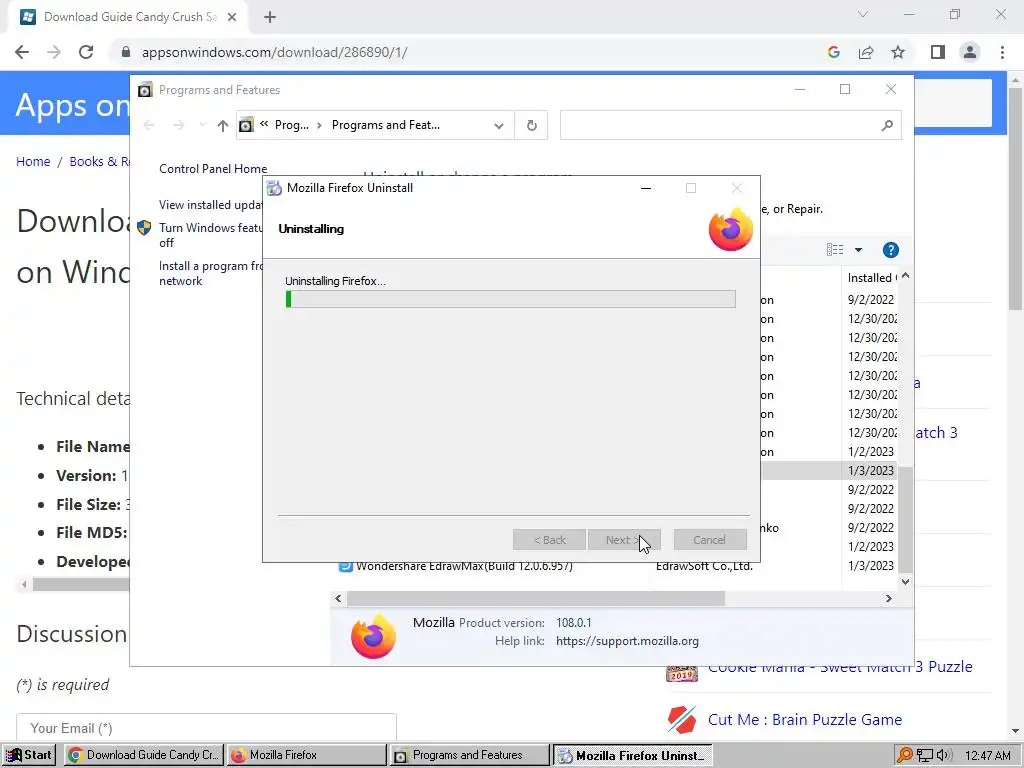The height and width of the screenshot is (768, 1024).
Task: Click the Back button in uninstaller
Action: [549, 540]
